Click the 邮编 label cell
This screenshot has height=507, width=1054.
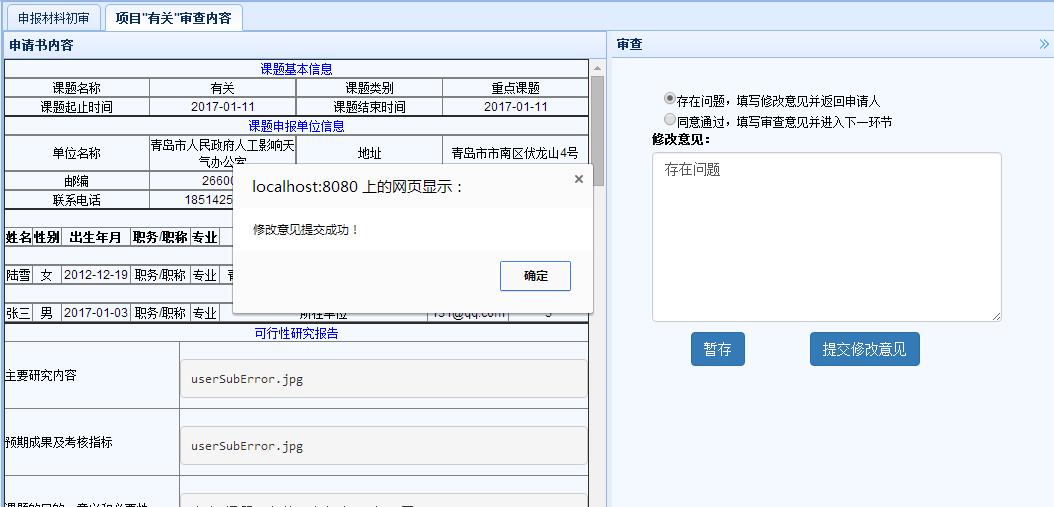coord(77,181)
